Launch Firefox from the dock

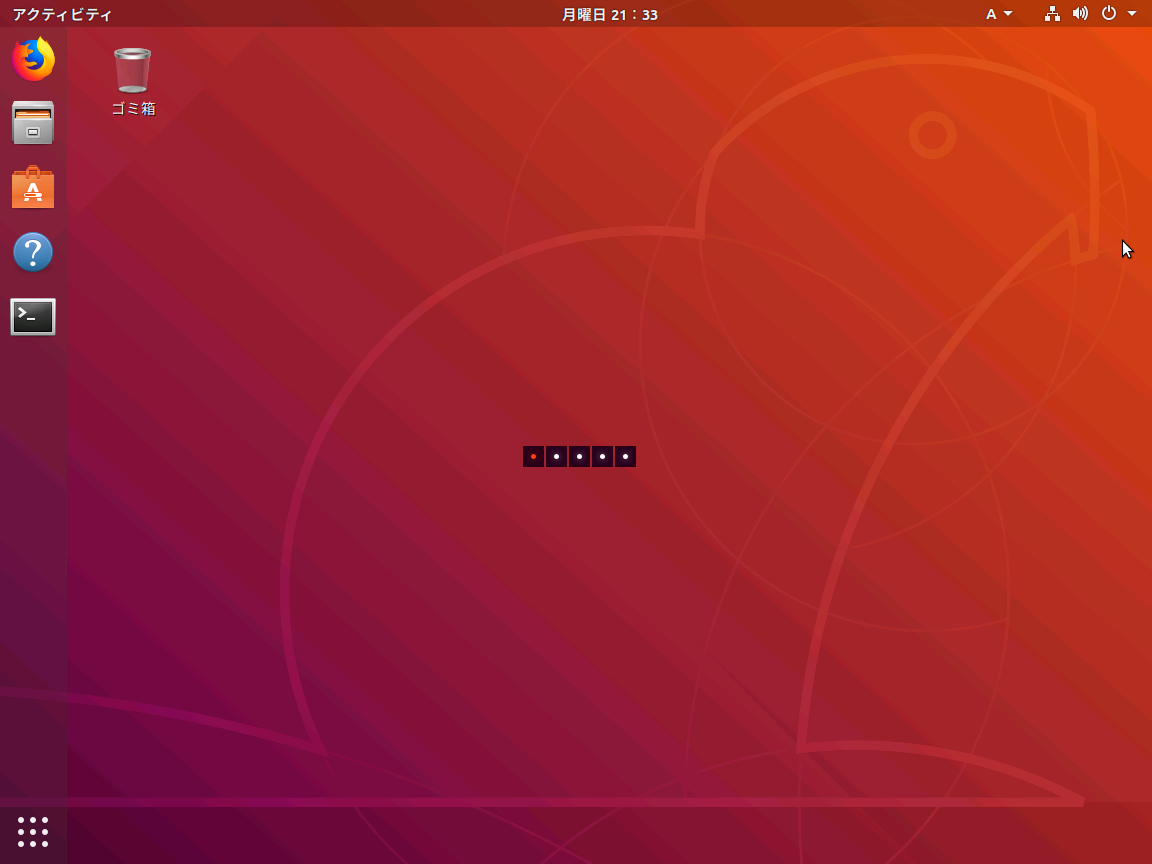pos(33,59)
